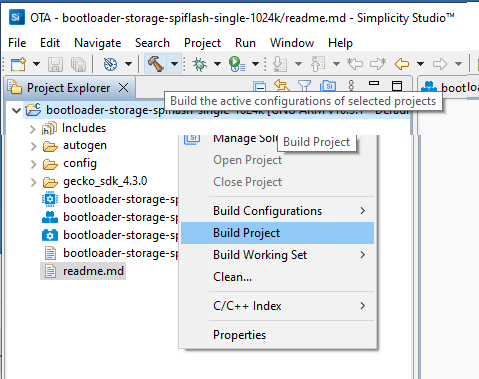Viewport: 479px width, 379px height.
Task: Click the Previous Annotation toolbar icon
Action: [x=318, y=64]
